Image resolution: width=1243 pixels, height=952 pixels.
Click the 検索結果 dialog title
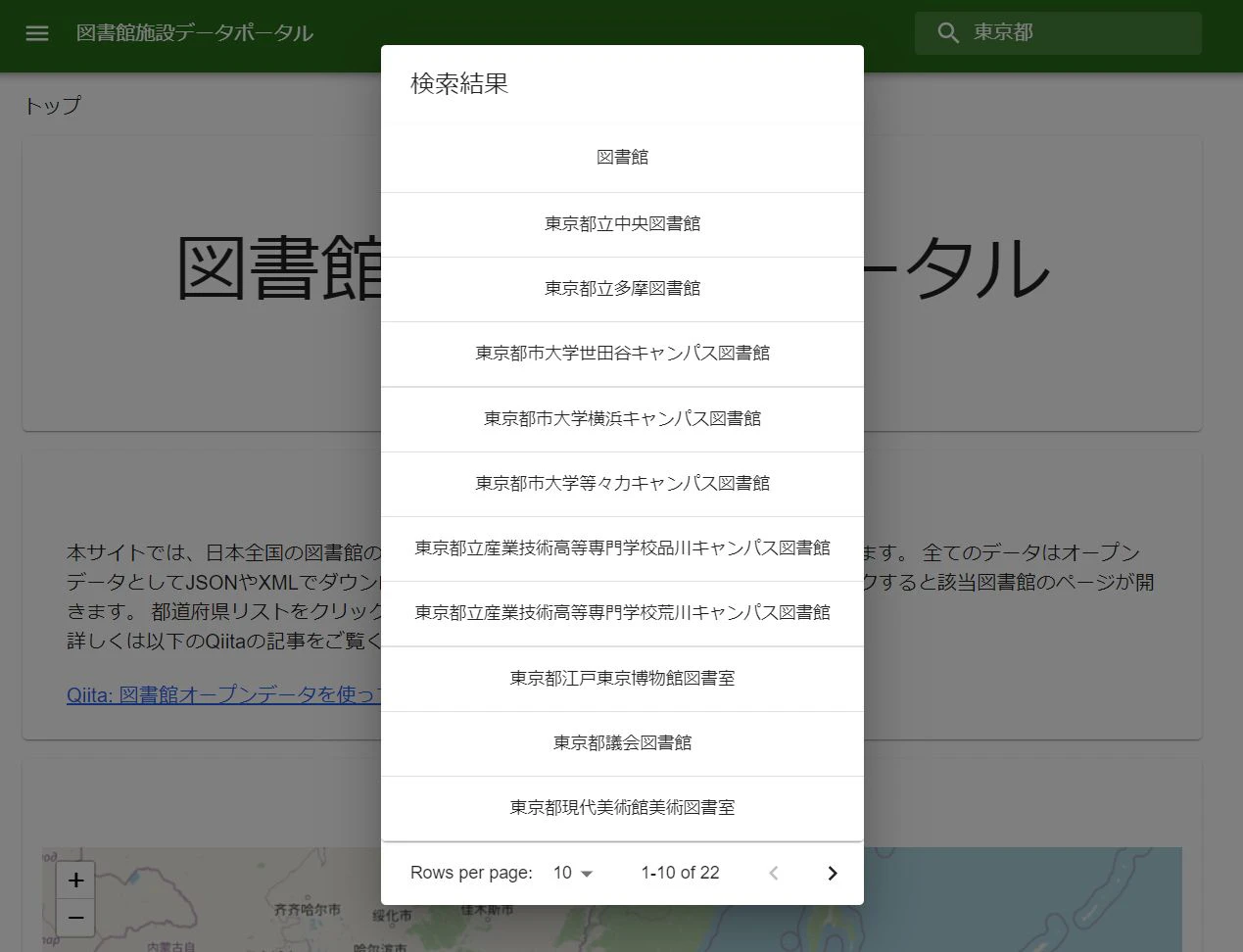[459, 84]
